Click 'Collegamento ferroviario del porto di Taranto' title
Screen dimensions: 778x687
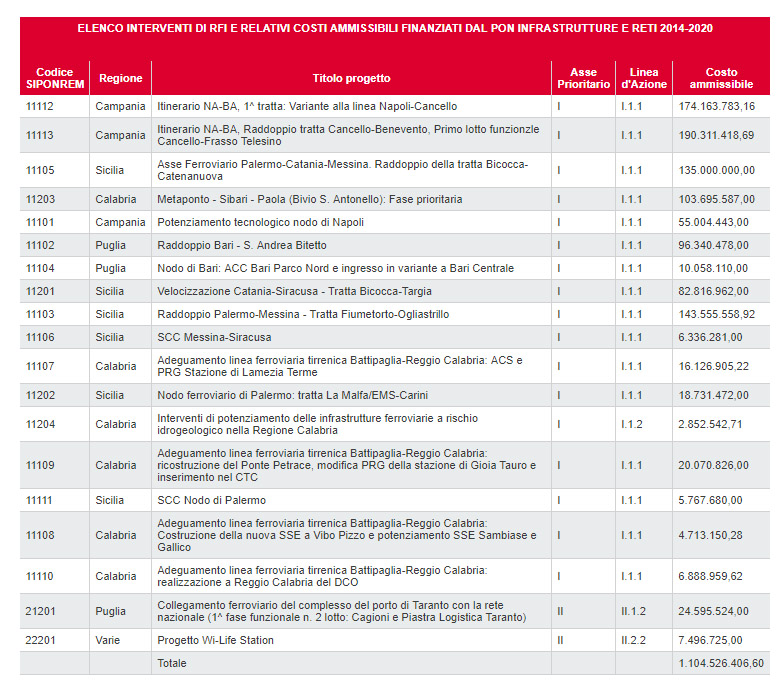pyautogui.click(x=342, y=611)
